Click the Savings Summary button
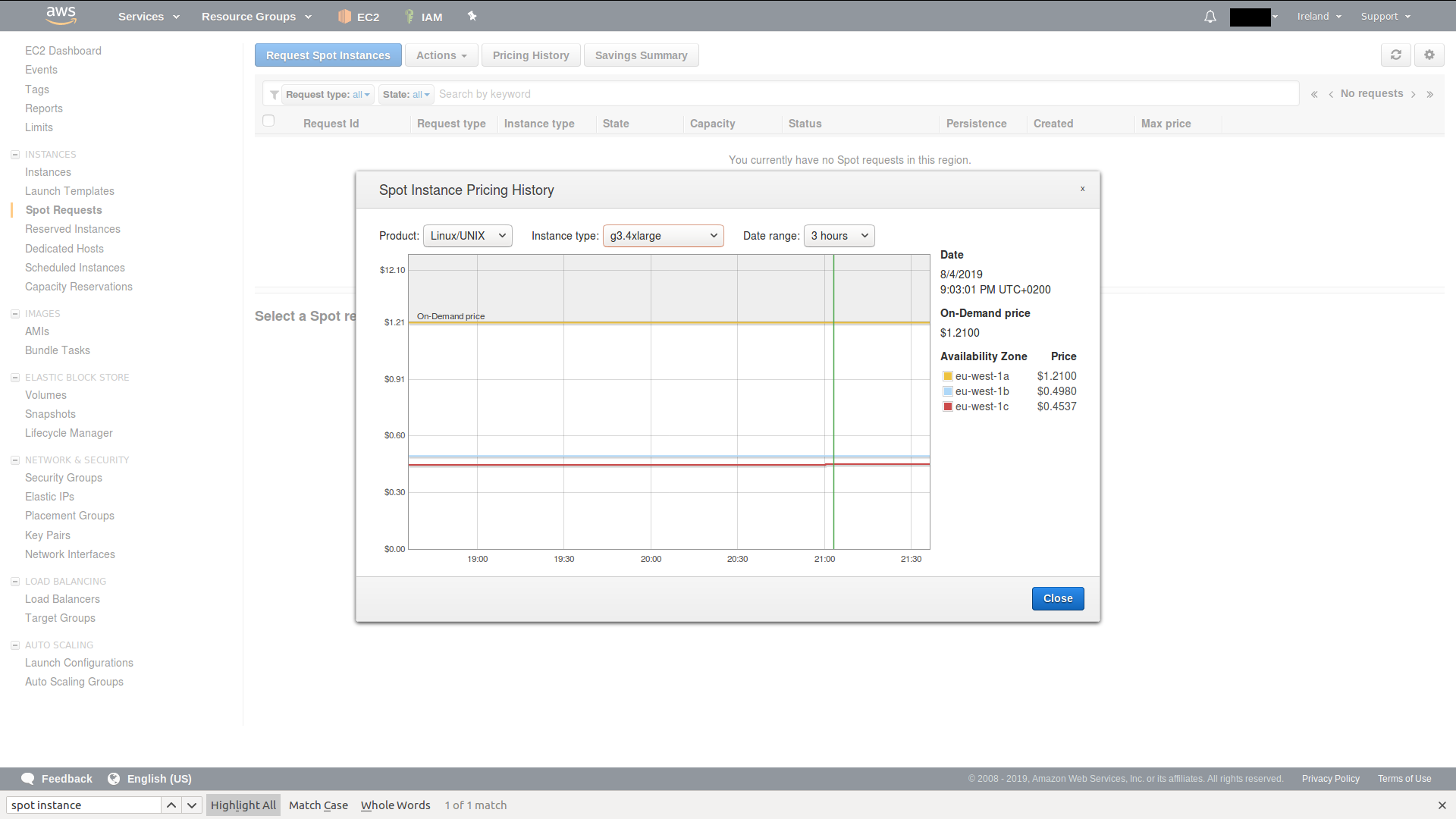The height and width of the screenshot is (819, 1456). (x=642, y=55)
